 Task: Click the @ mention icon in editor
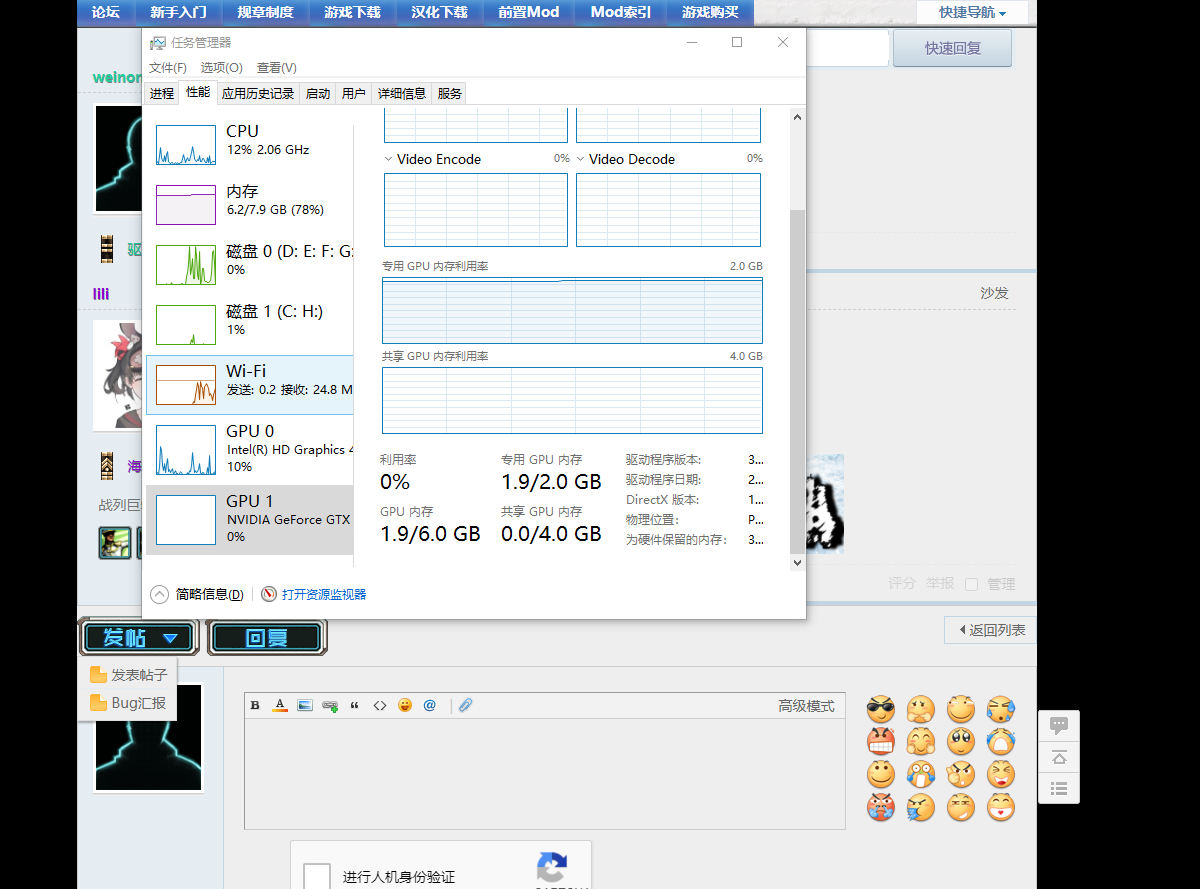430,705
